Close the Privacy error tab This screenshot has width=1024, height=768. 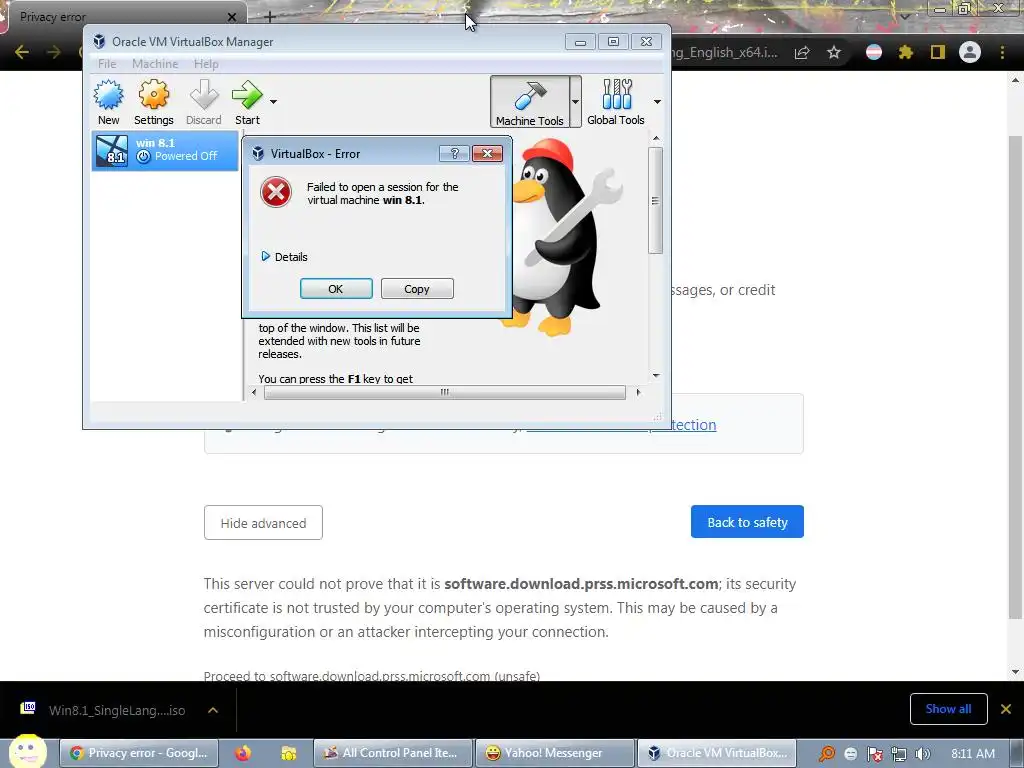232,17
